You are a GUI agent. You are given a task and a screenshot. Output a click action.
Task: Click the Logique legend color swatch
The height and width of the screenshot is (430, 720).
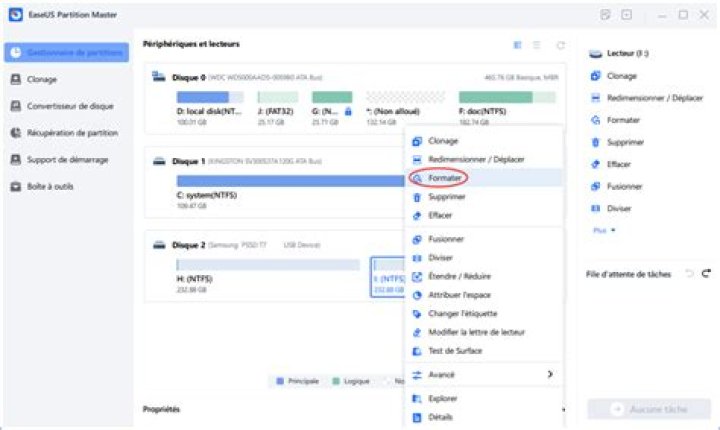click(336, 381)
